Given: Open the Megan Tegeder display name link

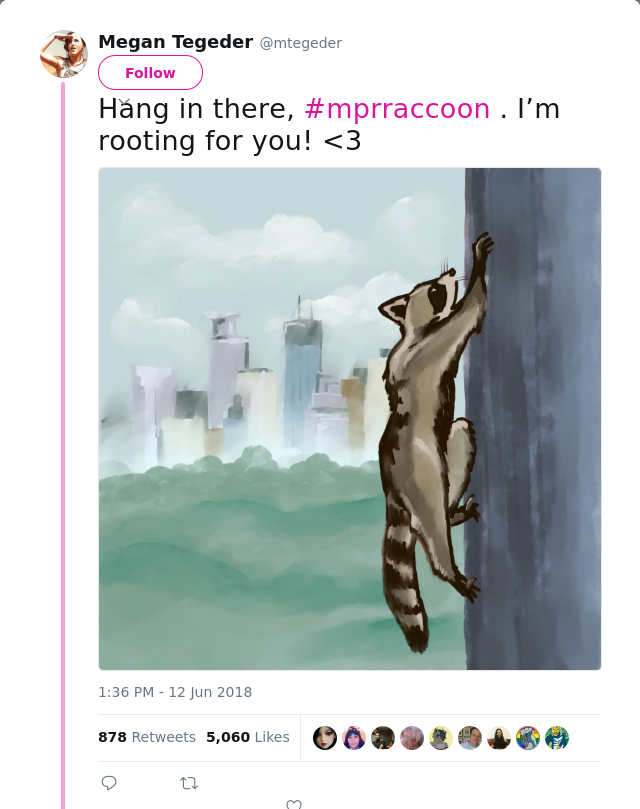Looking at the screenshot, I should (175, 42).
